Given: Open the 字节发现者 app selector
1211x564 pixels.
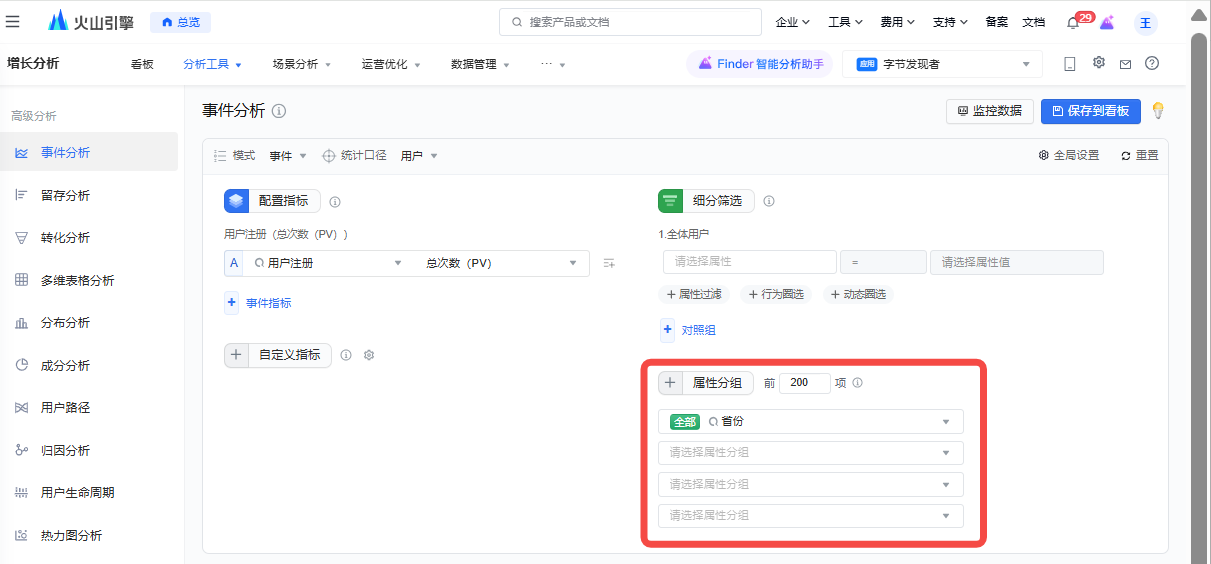Looking at the screenshot, I should (x=942, y=64).
